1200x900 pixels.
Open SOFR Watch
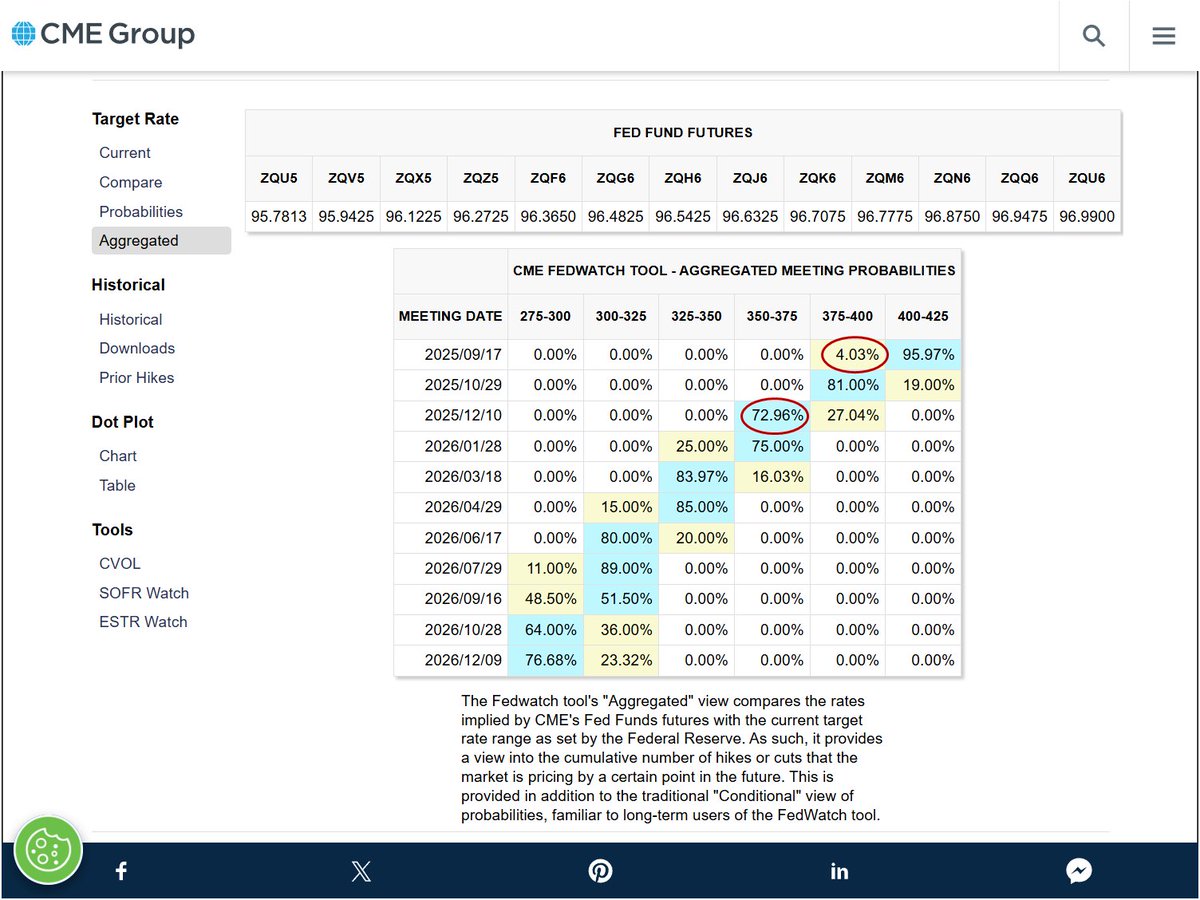pyautogui.click(x=144, y=592)
